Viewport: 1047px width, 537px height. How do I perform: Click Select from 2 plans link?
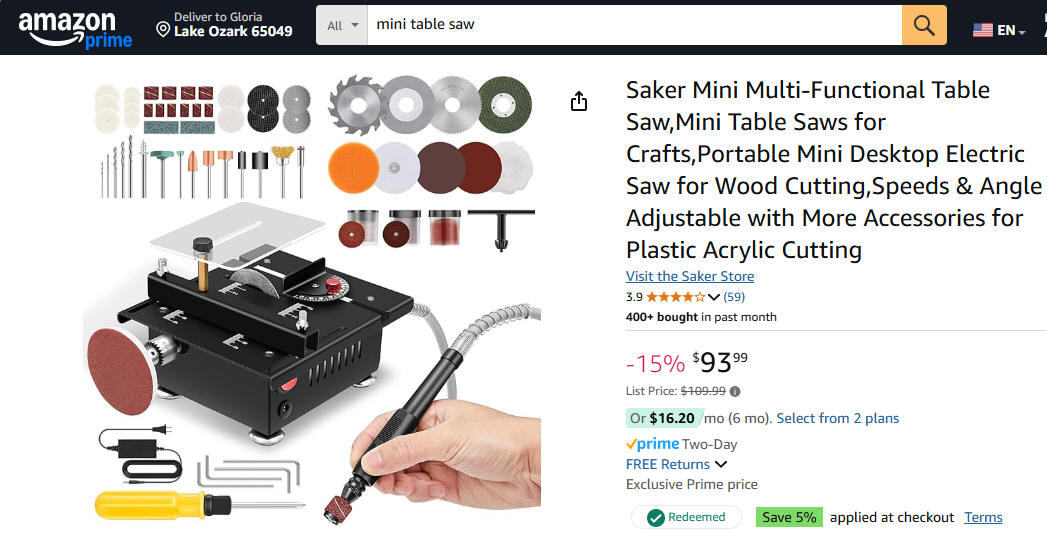coord(837,418)
